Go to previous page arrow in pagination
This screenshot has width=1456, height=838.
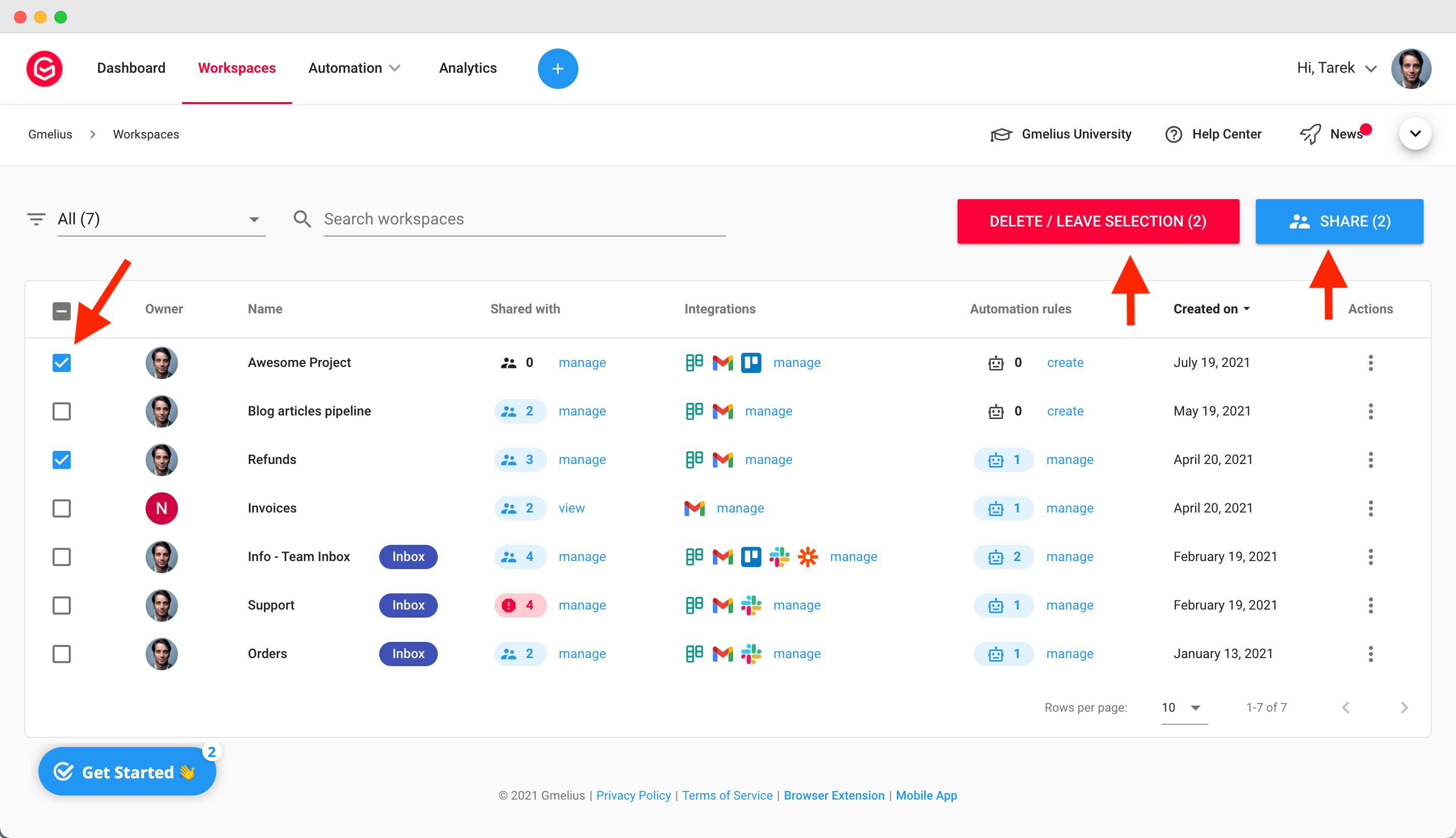pyautogui.click(x=1345, y=708)
